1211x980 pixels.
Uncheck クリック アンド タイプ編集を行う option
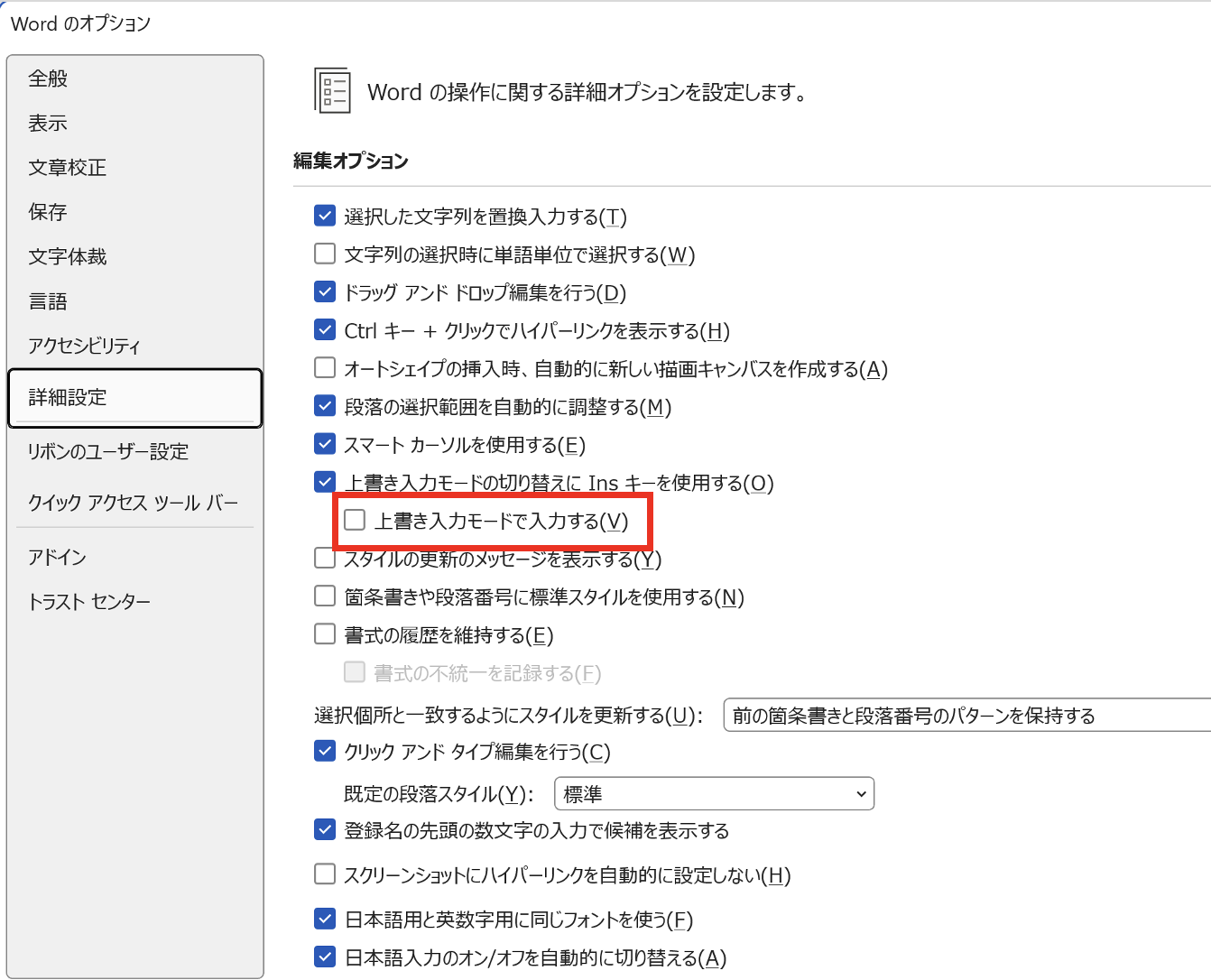[x=325, y=751]
